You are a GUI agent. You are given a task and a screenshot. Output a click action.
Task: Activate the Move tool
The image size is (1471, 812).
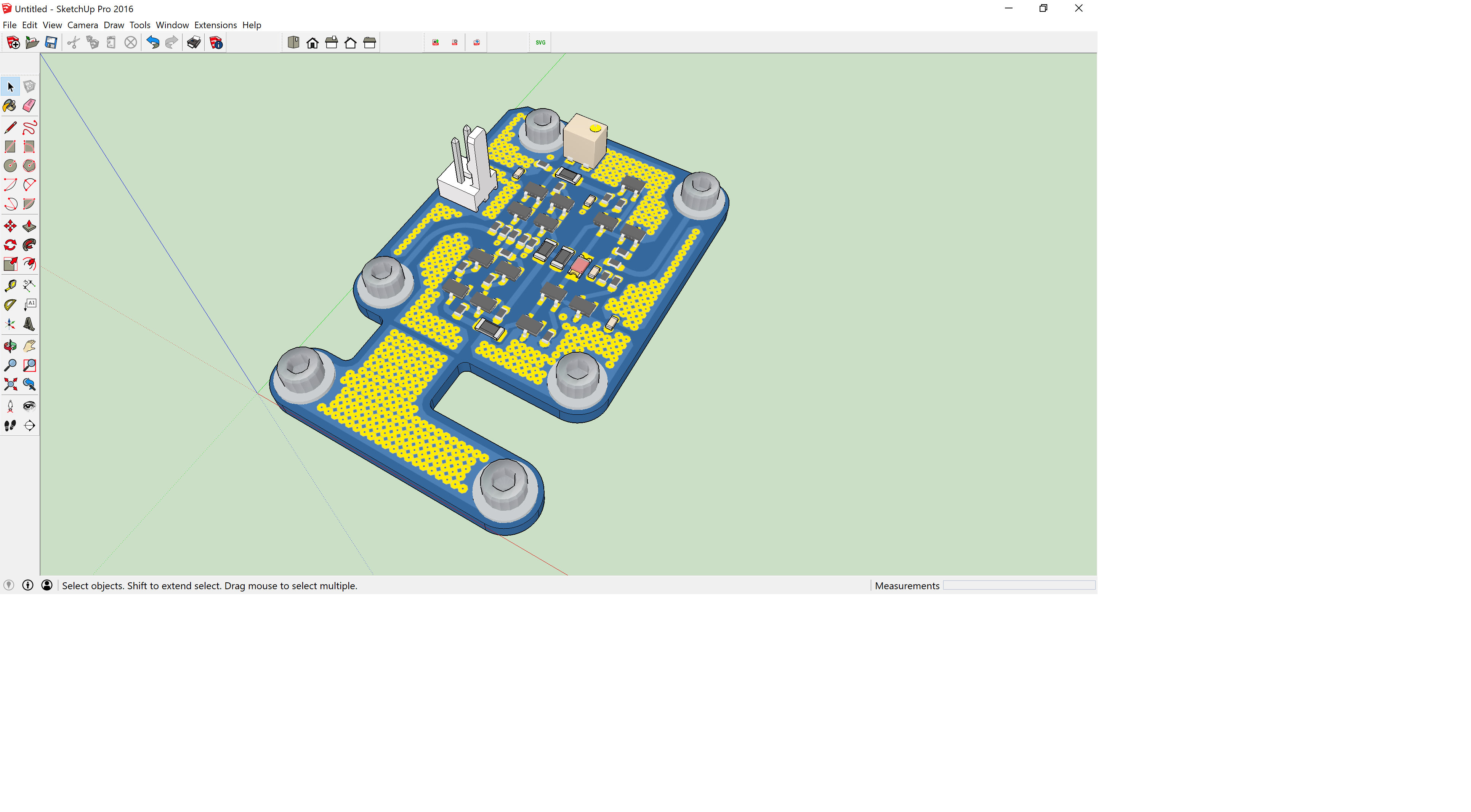[x=10, y=226]
